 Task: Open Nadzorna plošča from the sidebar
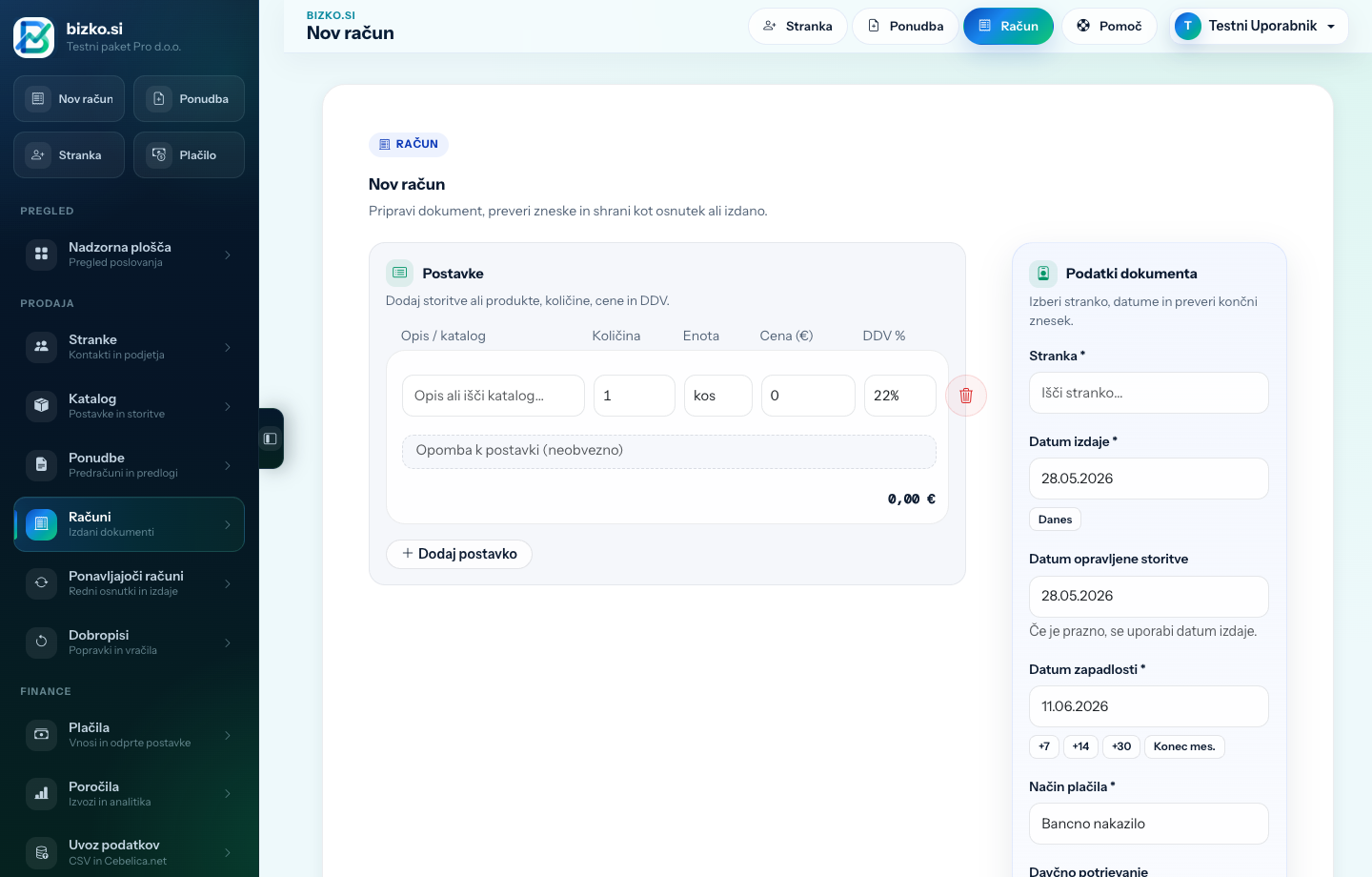point(129,255)
